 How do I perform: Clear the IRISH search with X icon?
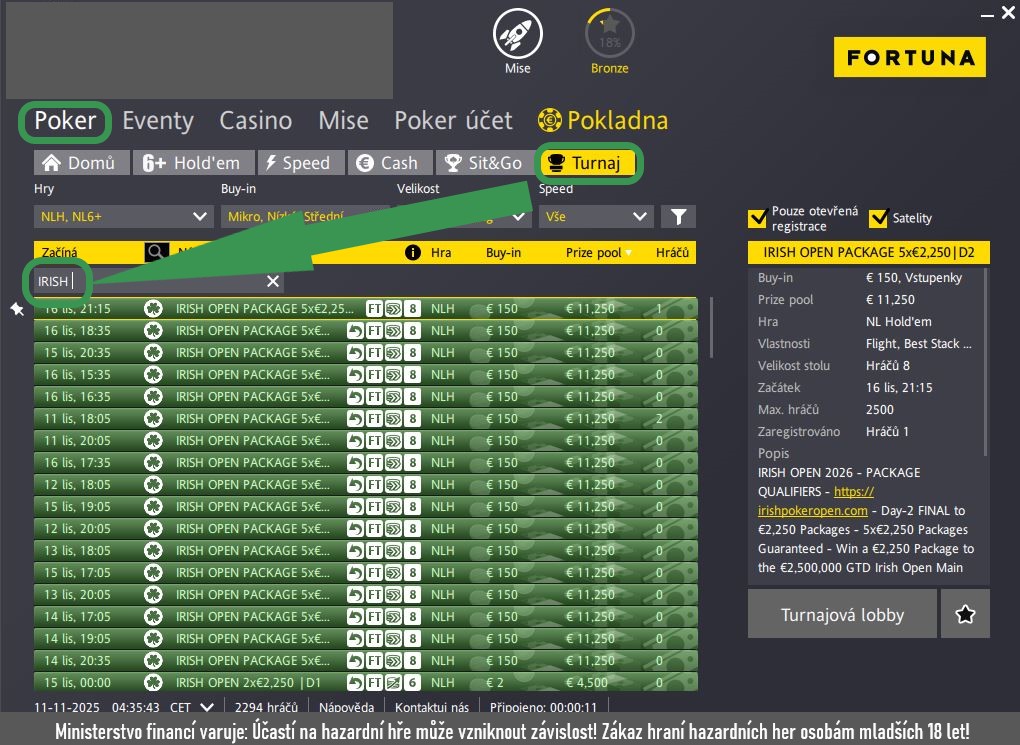(273, 281)
